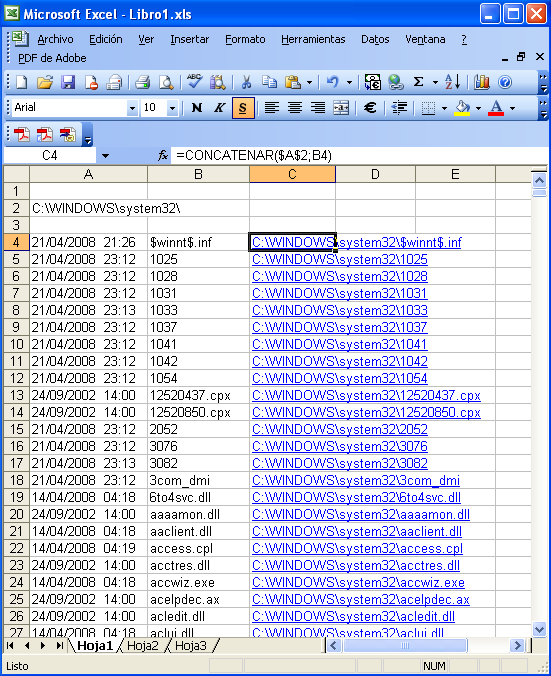Open link ending in 12520437.cpx
This screenshot has height=676, width=551.
click(x=366, y=395)
